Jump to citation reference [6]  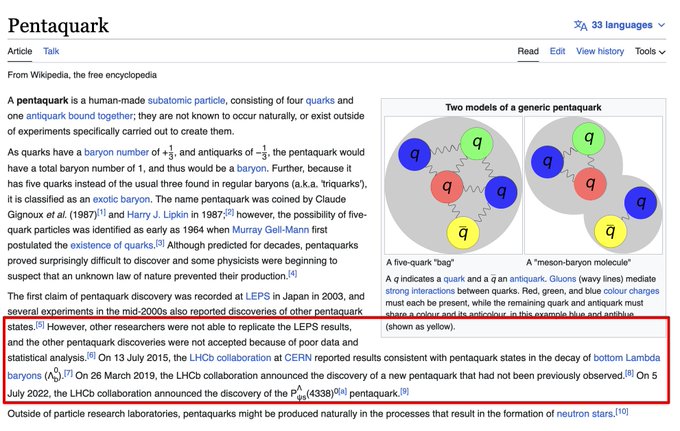point(91,355)
